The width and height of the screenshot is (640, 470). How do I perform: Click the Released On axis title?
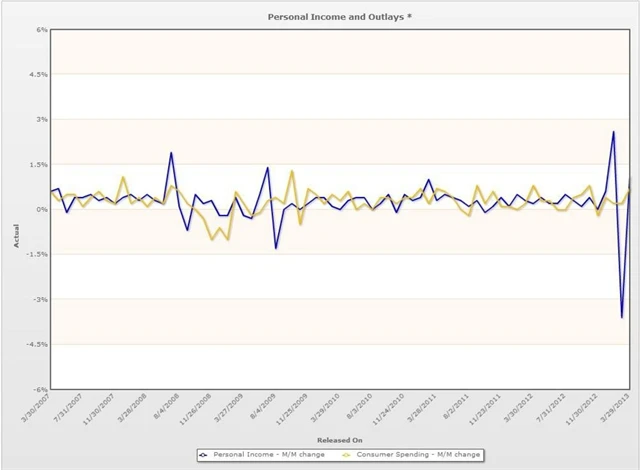(x=340, y=440)
